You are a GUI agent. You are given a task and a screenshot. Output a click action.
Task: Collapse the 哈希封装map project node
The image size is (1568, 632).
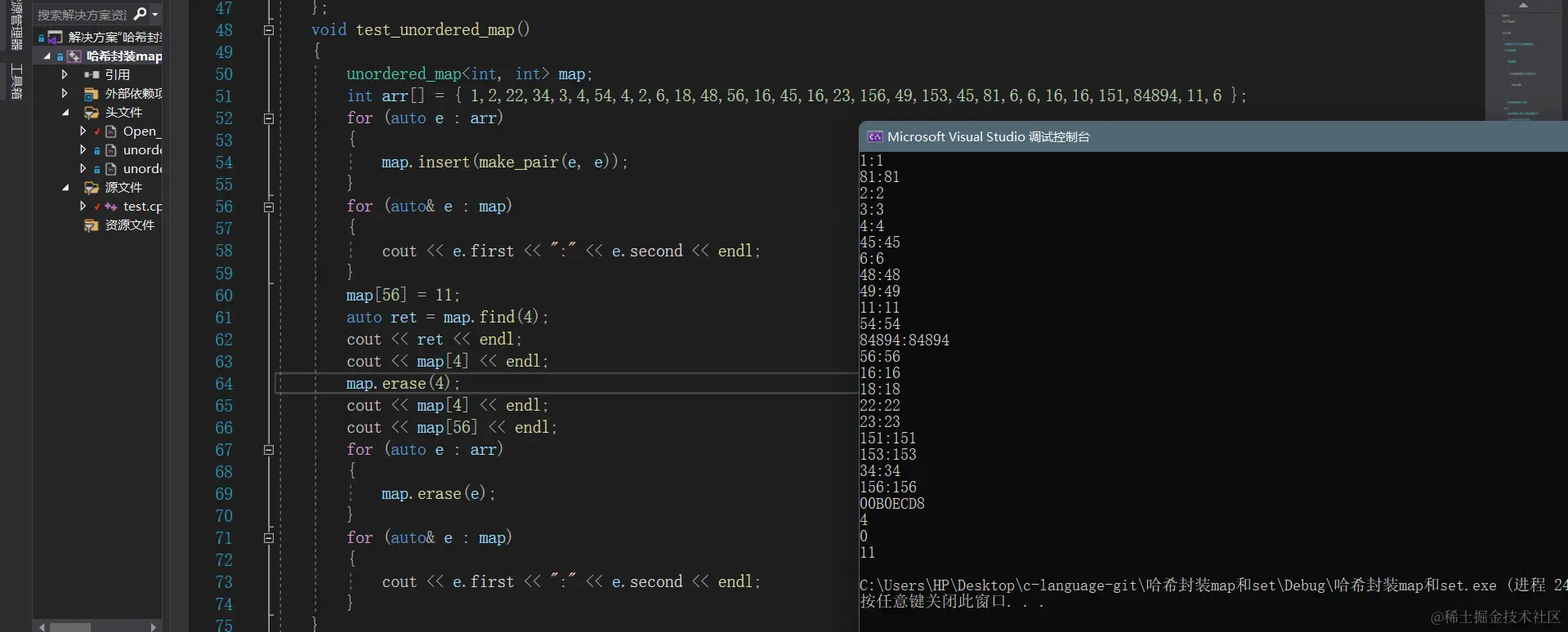(47, 56)
